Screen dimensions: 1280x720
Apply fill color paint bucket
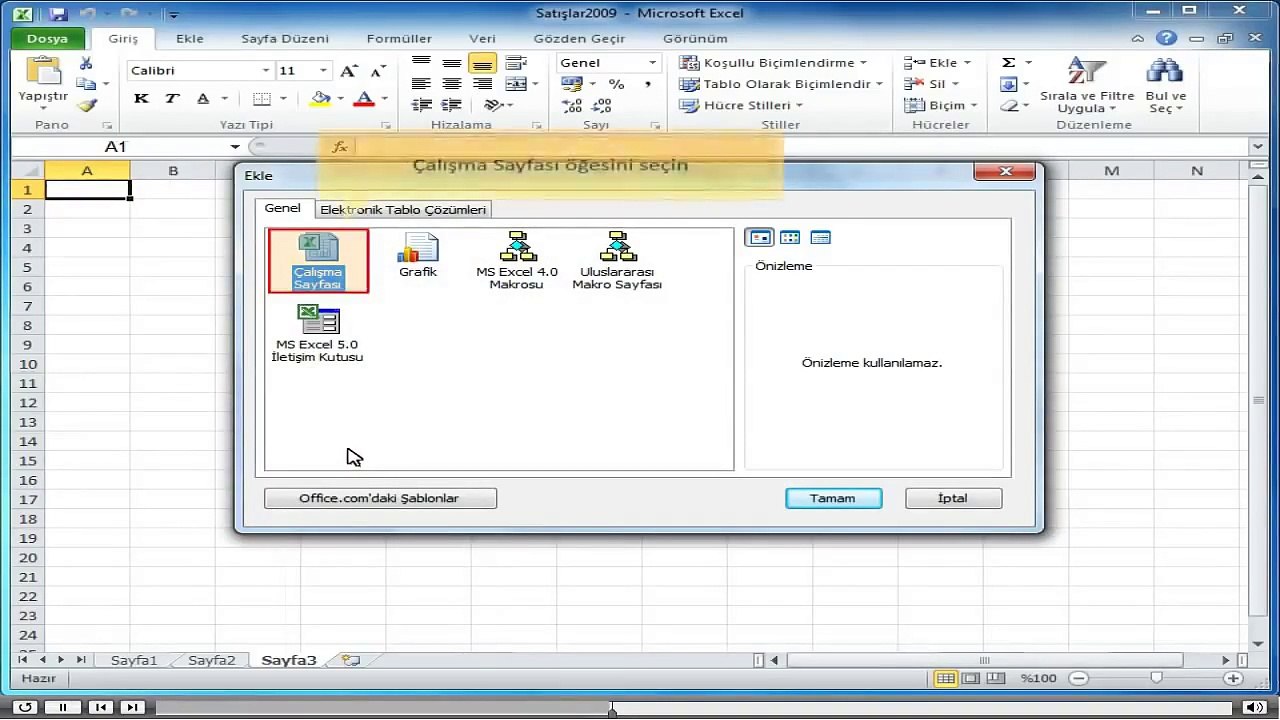(319, 98)
